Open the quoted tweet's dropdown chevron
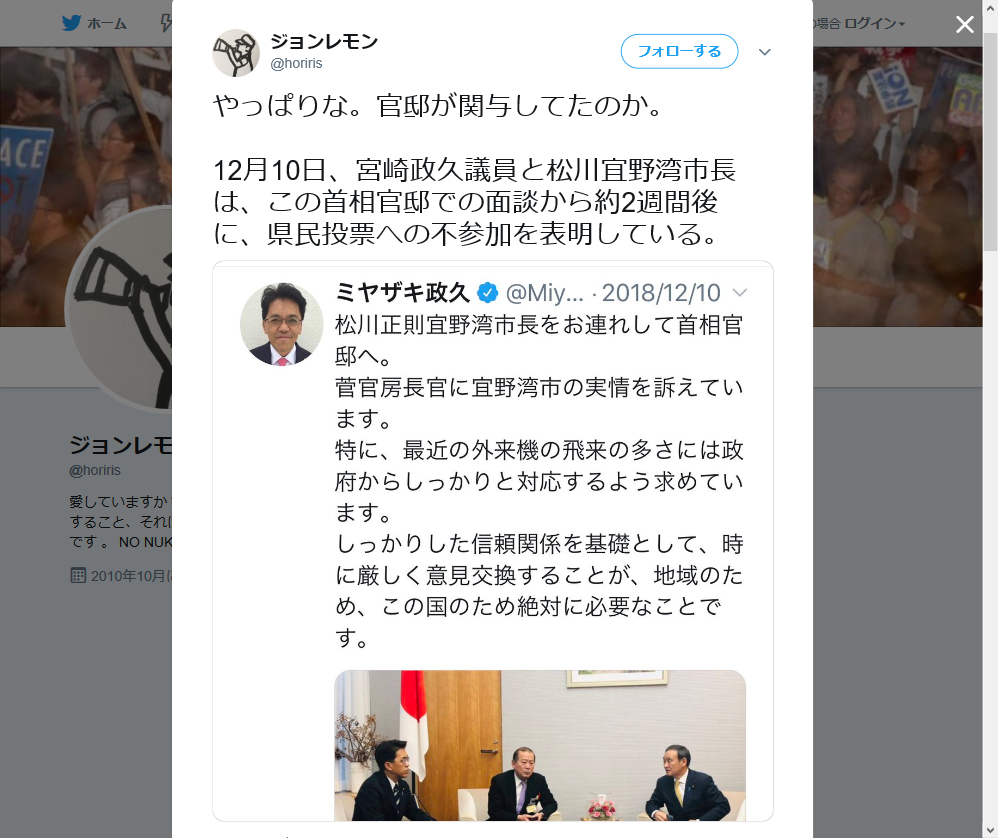This screenshot has height=838, width=998. pyautogui.click(x=740, y=293)
